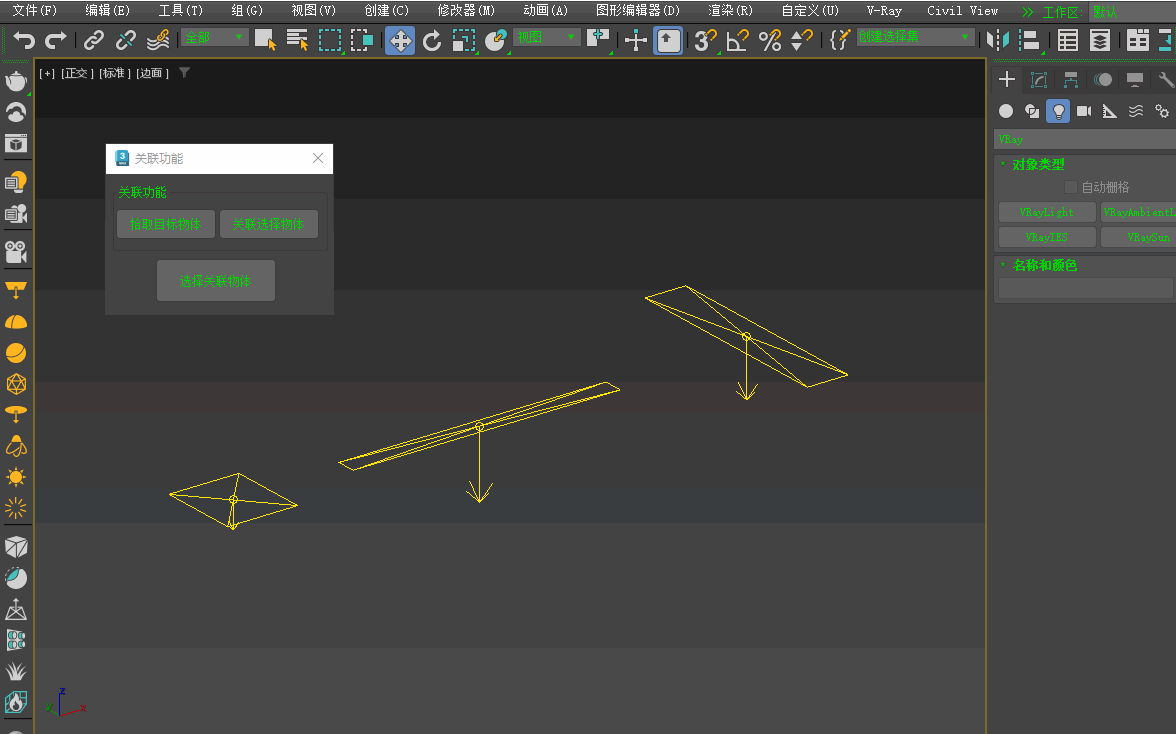Open the 全部 selection filter dropdown
This screenshot has width=1176, height=734.
pos(215,38)
